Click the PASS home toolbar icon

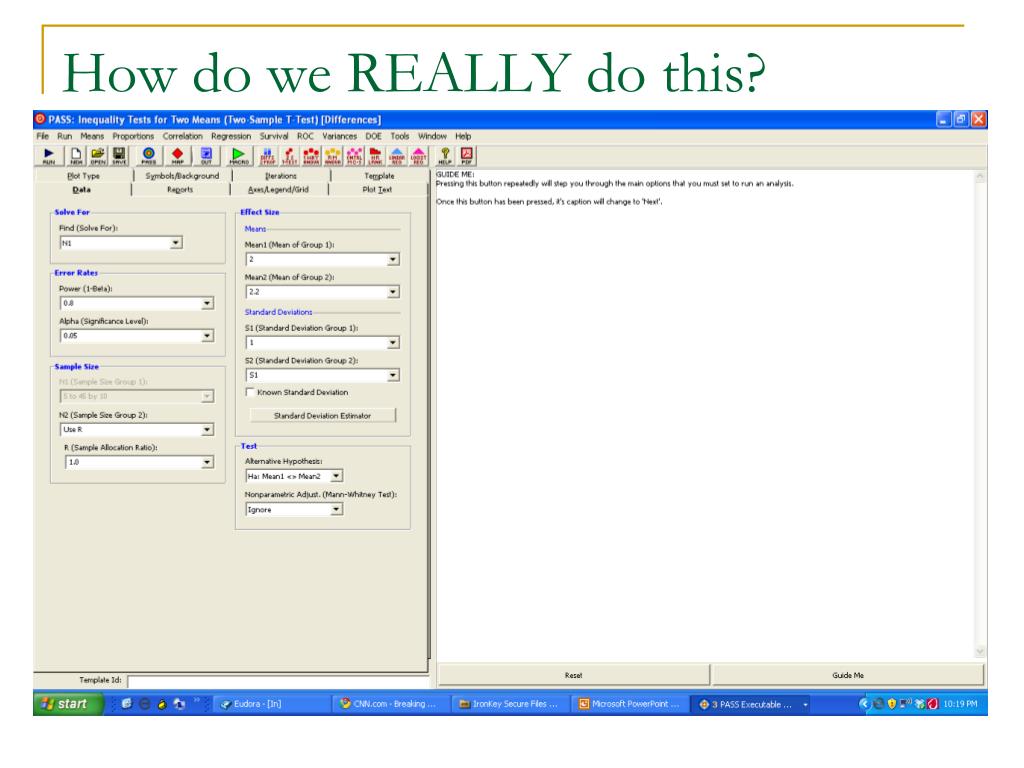point(148,156)
